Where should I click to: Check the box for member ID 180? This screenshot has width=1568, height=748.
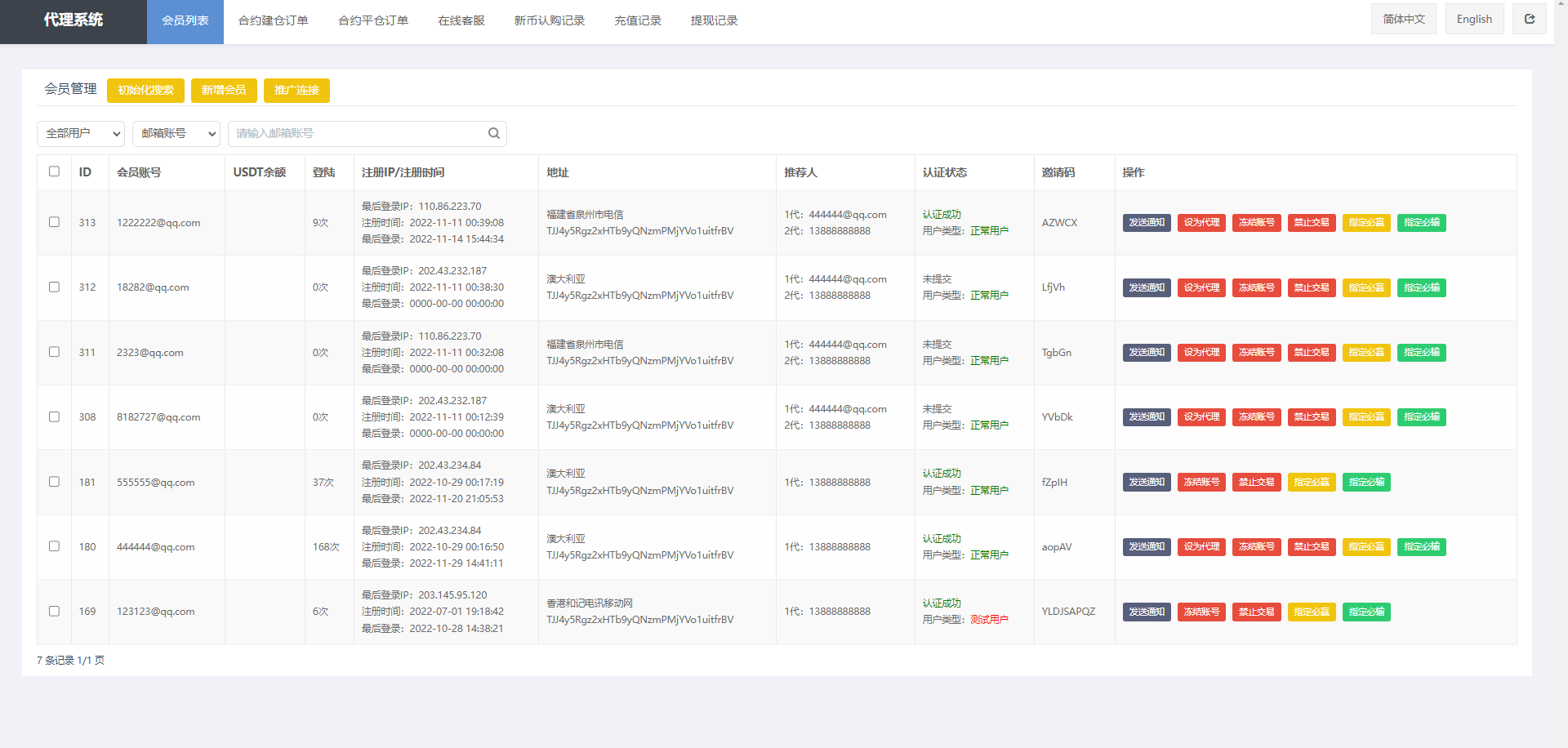click(54, 546)
